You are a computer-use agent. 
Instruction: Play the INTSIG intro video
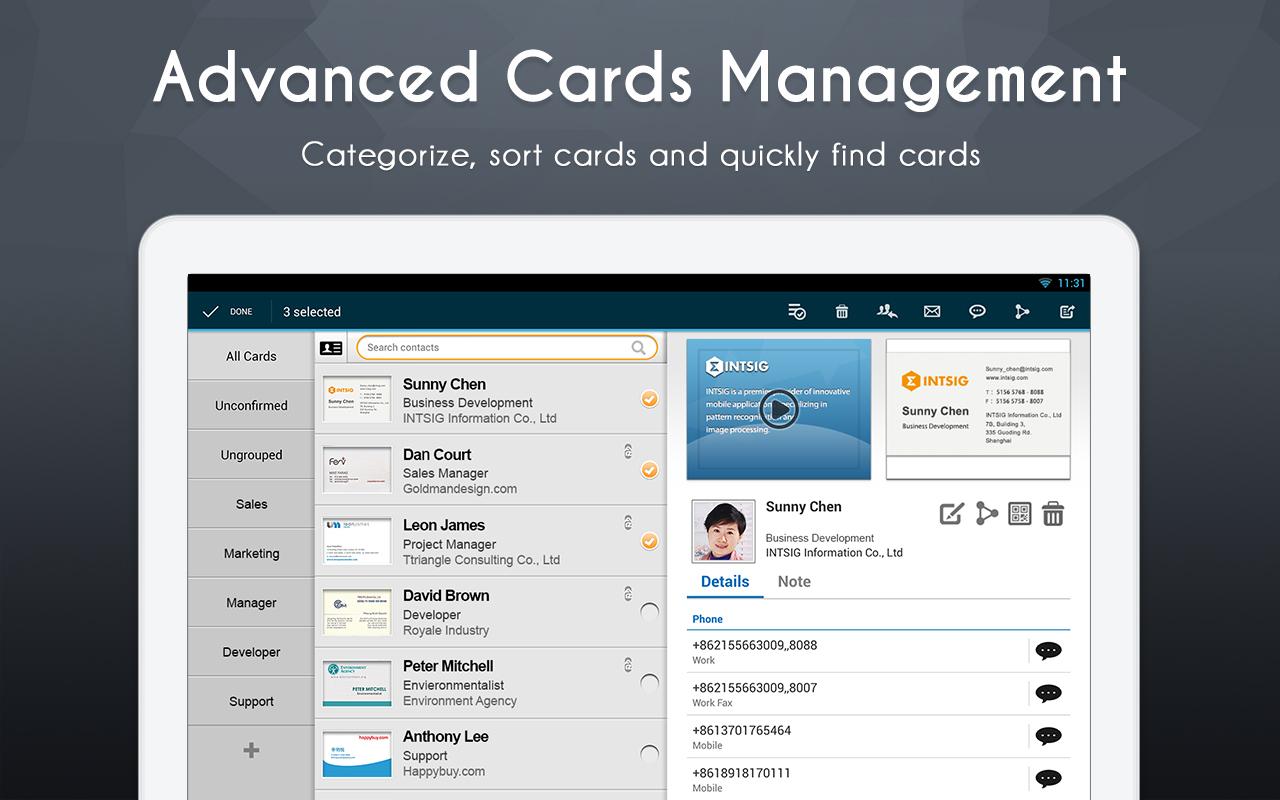pos(779,409)
